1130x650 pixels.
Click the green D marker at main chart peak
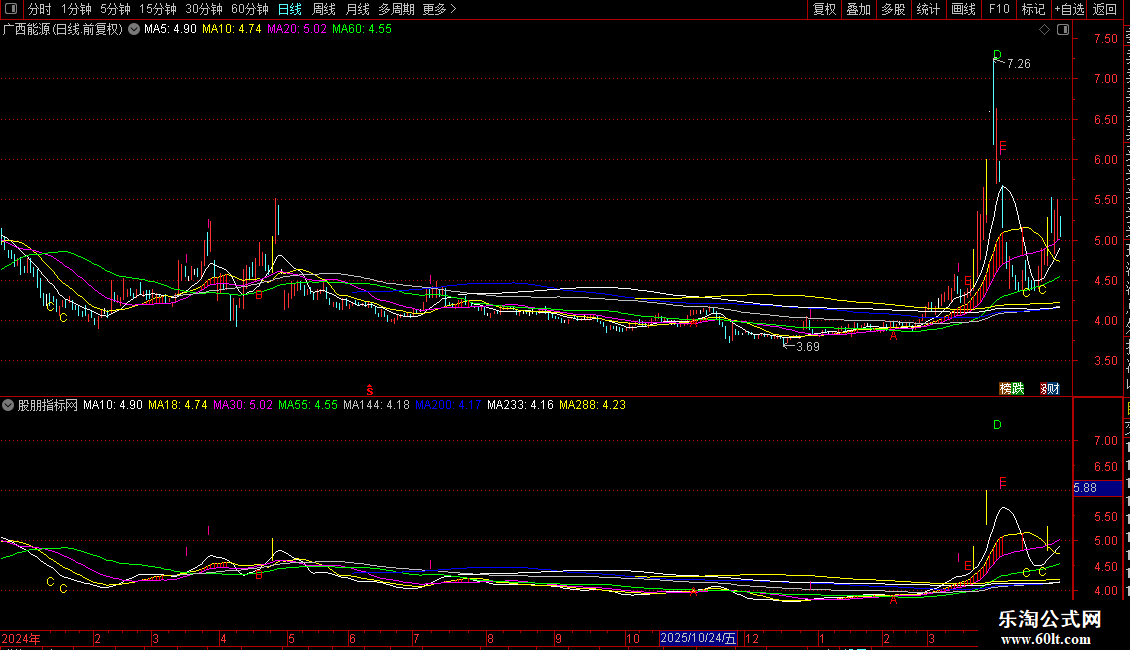tap(997, 55)
